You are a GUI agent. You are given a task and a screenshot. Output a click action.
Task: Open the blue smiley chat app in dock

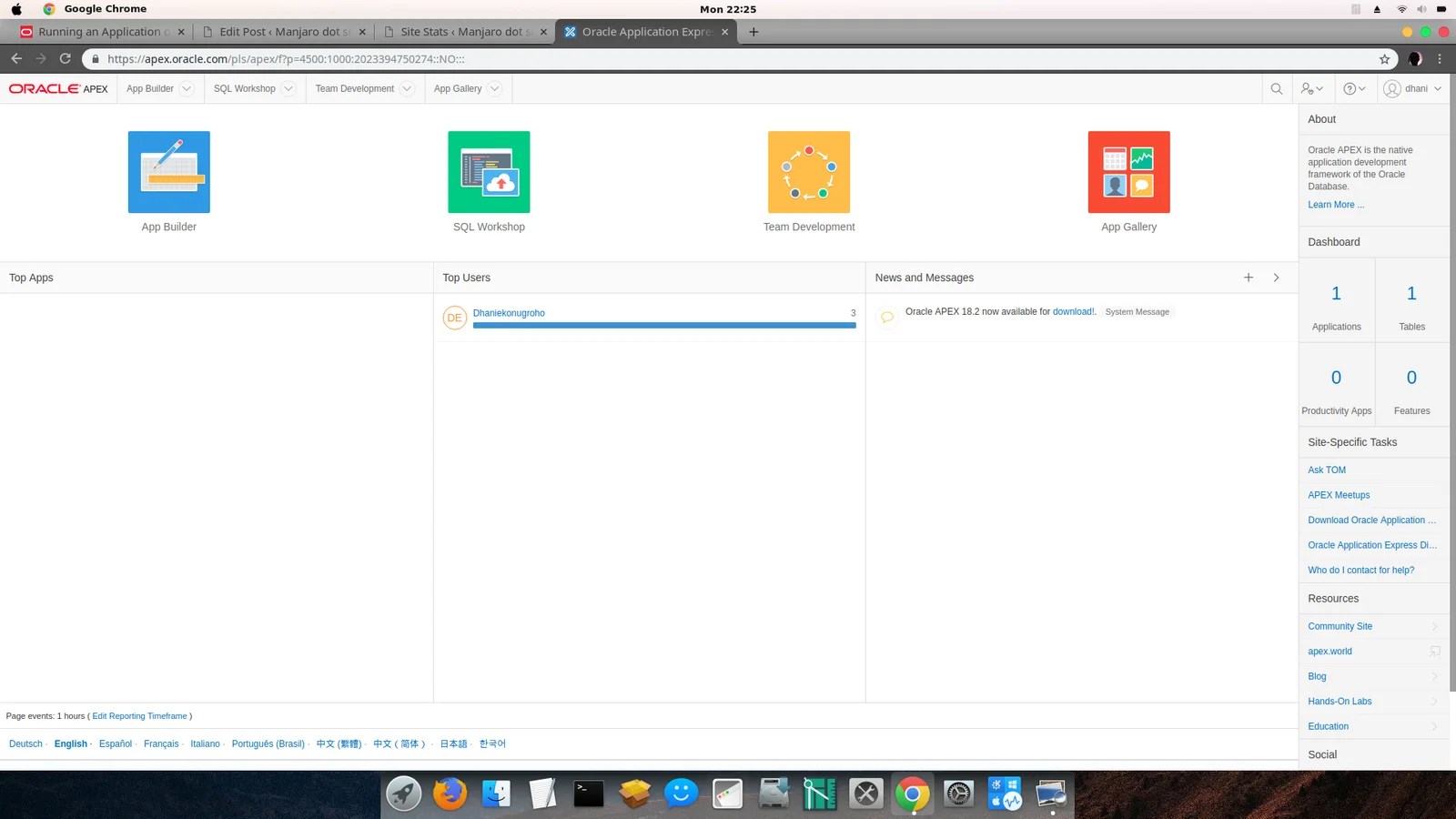tap(681, 794)
